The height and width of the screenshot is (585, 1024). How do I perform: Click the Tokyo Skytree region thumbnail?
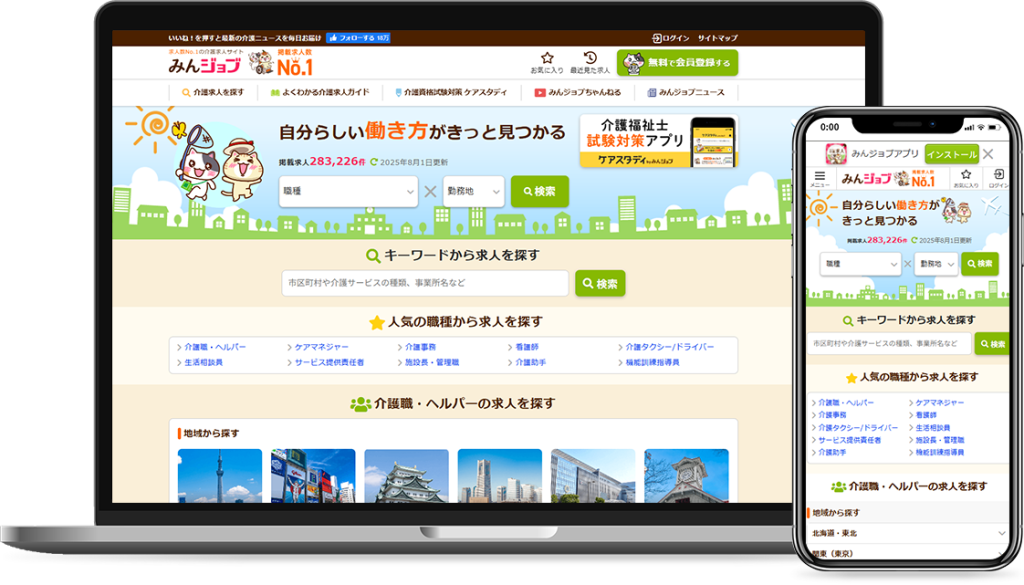tap(219, 476)
